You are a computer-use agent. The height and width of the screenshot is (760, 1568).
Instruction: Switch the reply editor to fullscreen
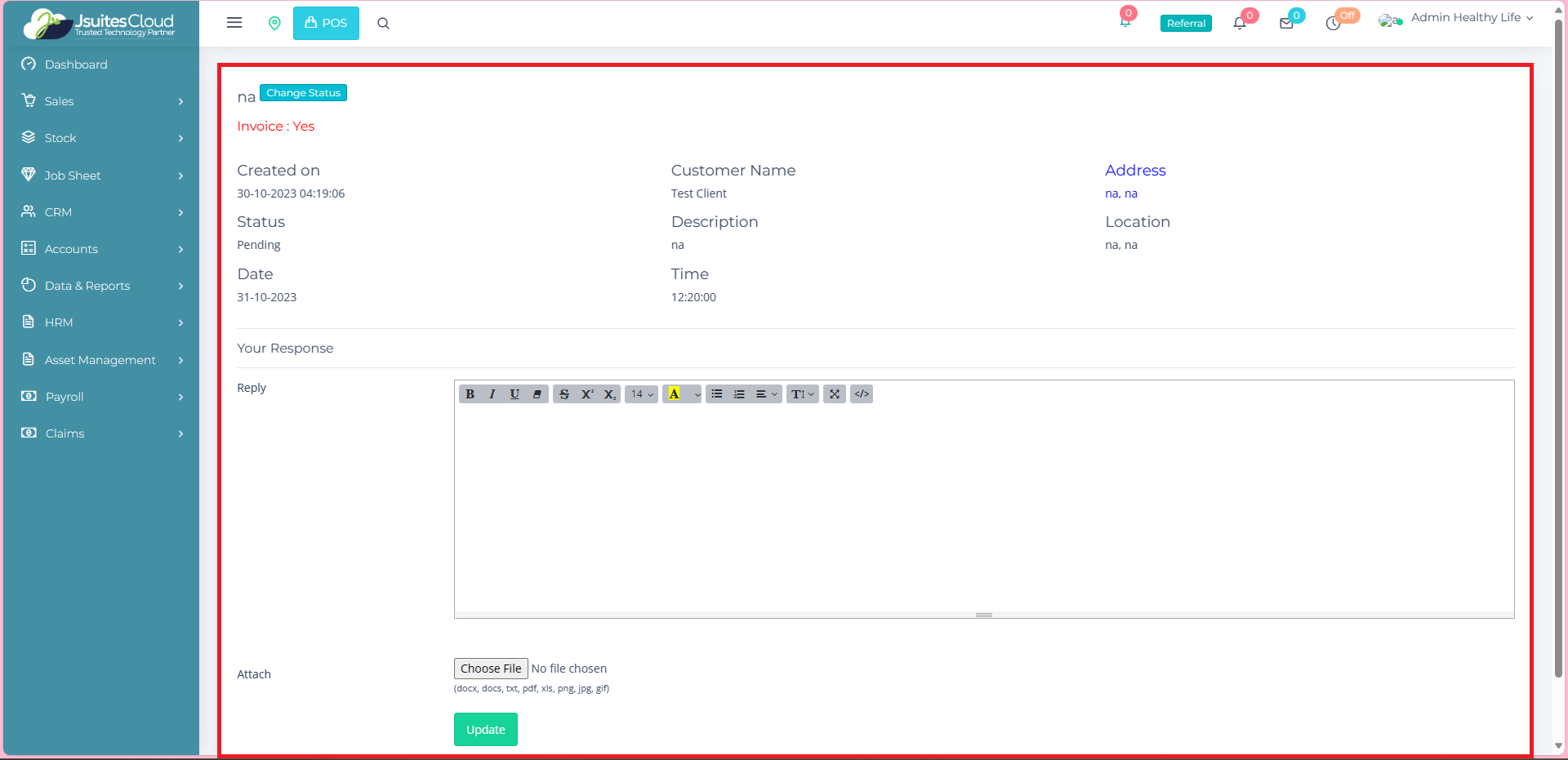(x=834, y=394)
